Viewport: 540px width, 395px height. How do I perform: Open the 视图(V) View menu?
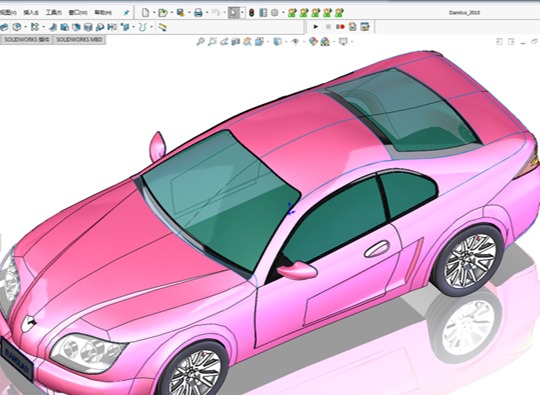coord(8,13)
